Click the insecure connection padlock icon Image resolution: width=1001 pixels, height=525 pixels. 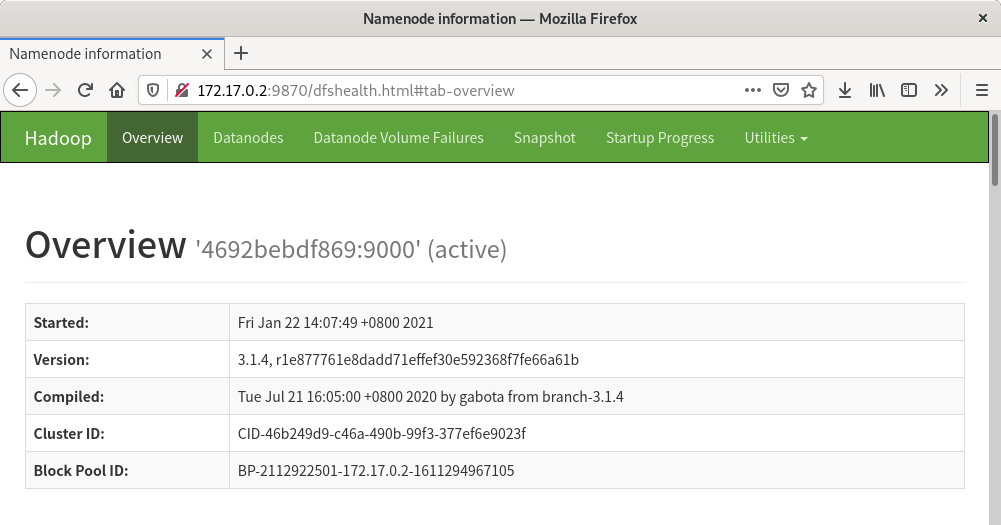pos(181,90)
